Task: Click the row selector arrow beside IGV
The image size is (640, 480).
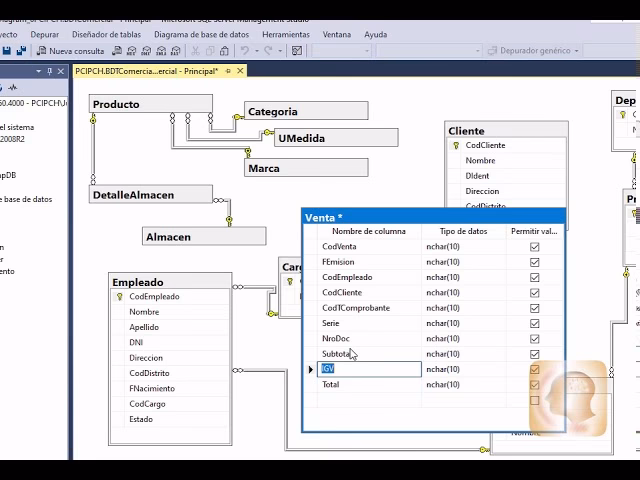Action: (310, 369)
